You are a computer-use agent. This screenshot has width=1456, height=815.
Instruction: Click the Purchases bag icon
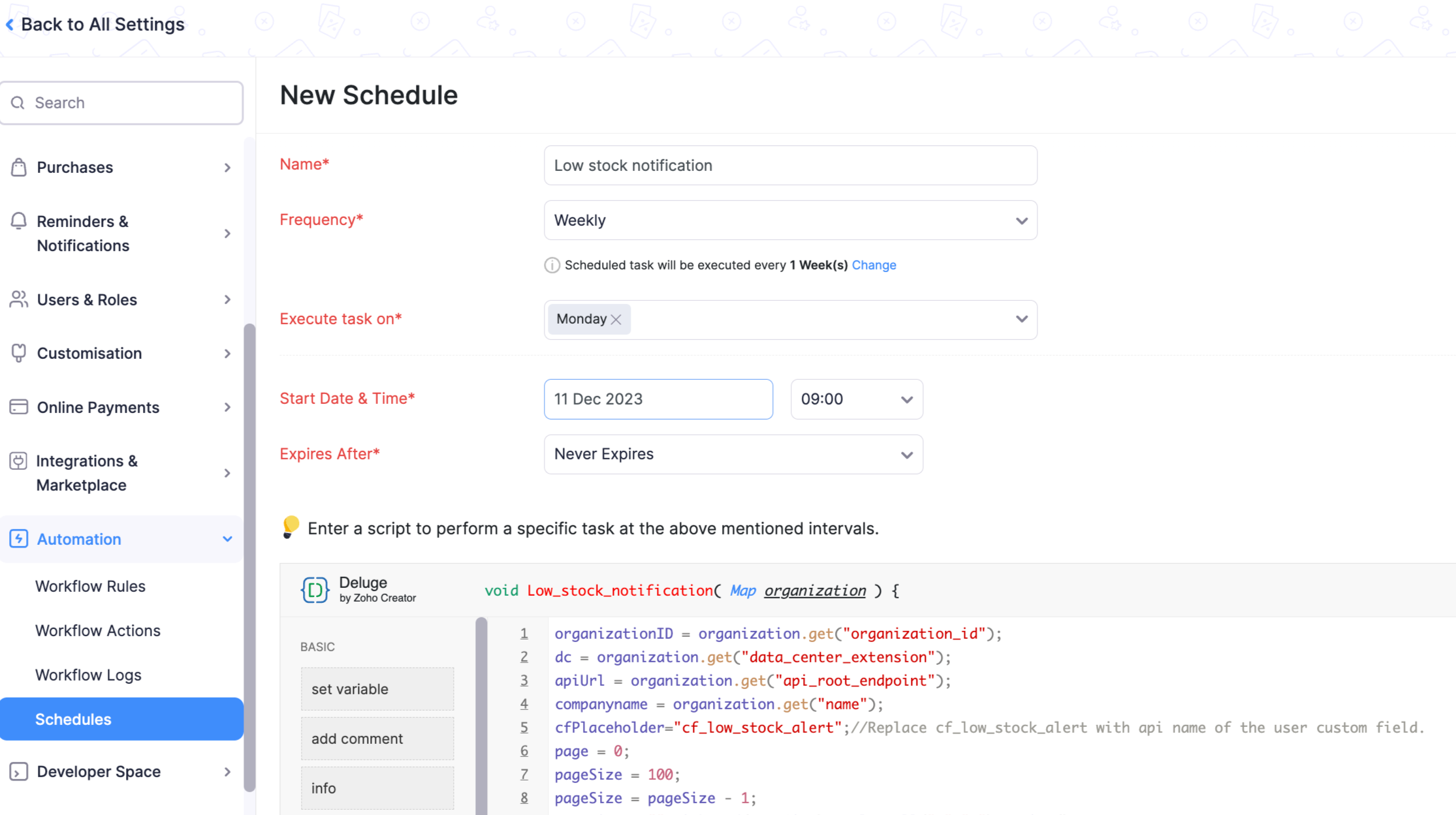pos(19,168)
